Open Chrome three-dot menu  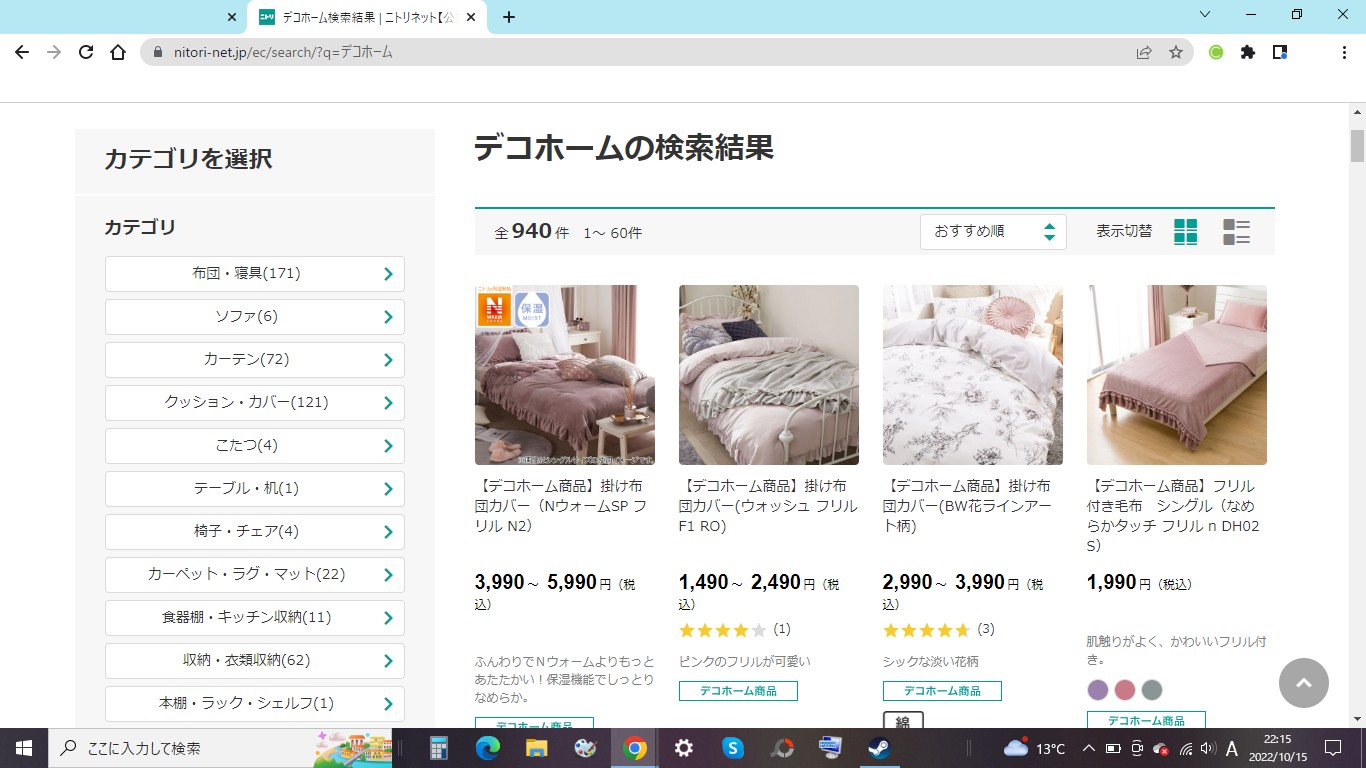point(1344,52)
